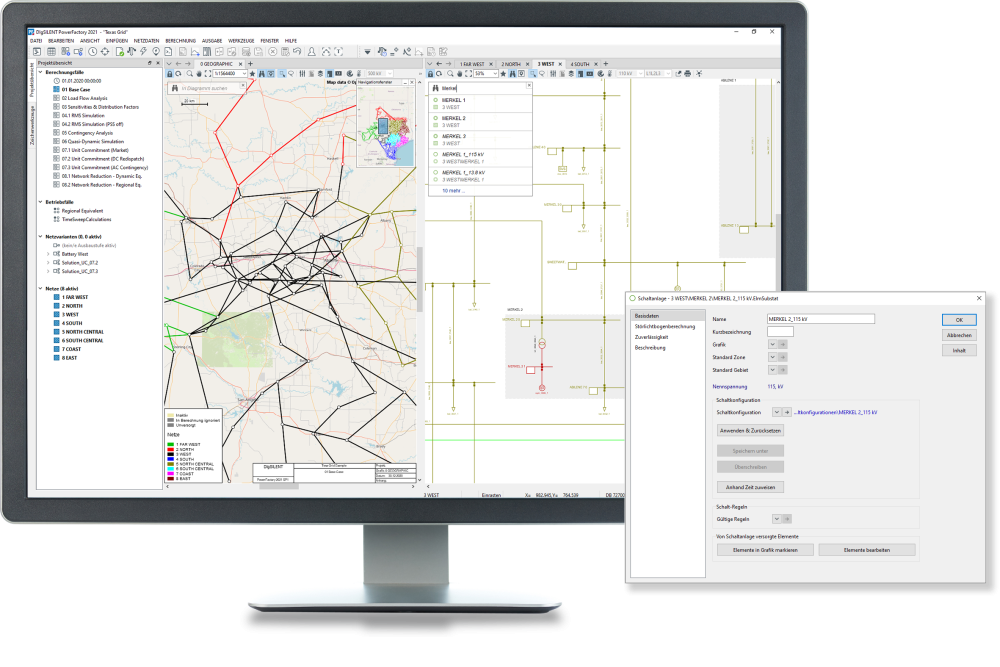
Task: Open the NETZDATEN menu
Action: (147, 41)
